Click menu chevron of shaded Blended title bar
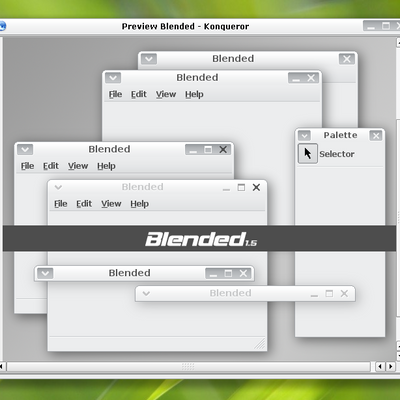Screen dimensions: 400x400 tap(45, 273)
